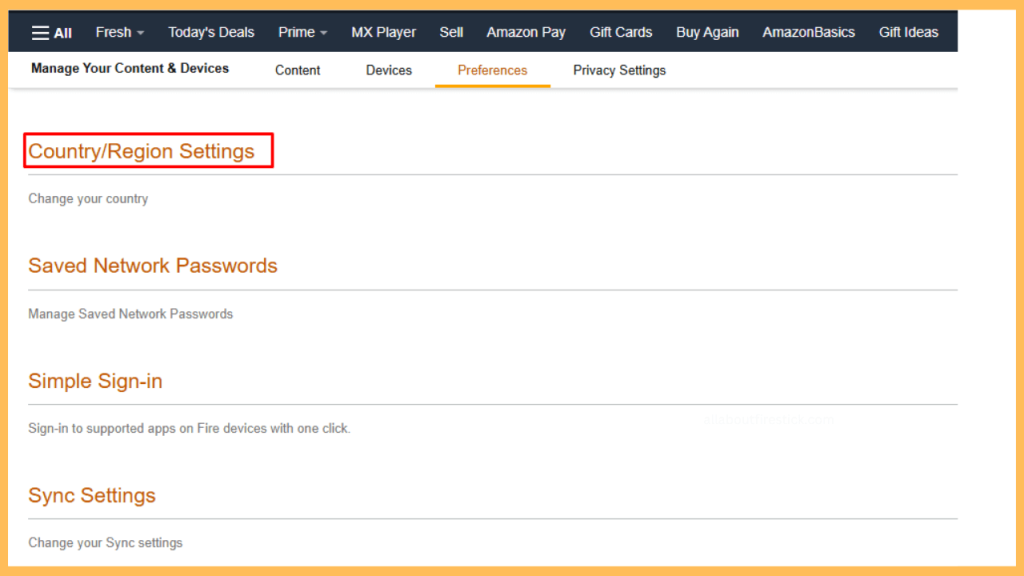
Task: Click the Manage Your Content & Devices title
Action: pyautogui.click(x=130, y=68)
